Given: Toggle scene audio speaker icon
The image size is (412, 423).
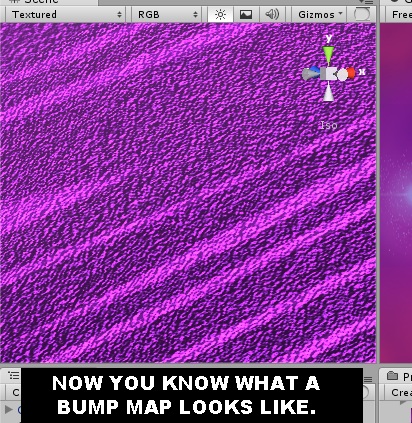Looking at the screenshot, I should (272, 15).
